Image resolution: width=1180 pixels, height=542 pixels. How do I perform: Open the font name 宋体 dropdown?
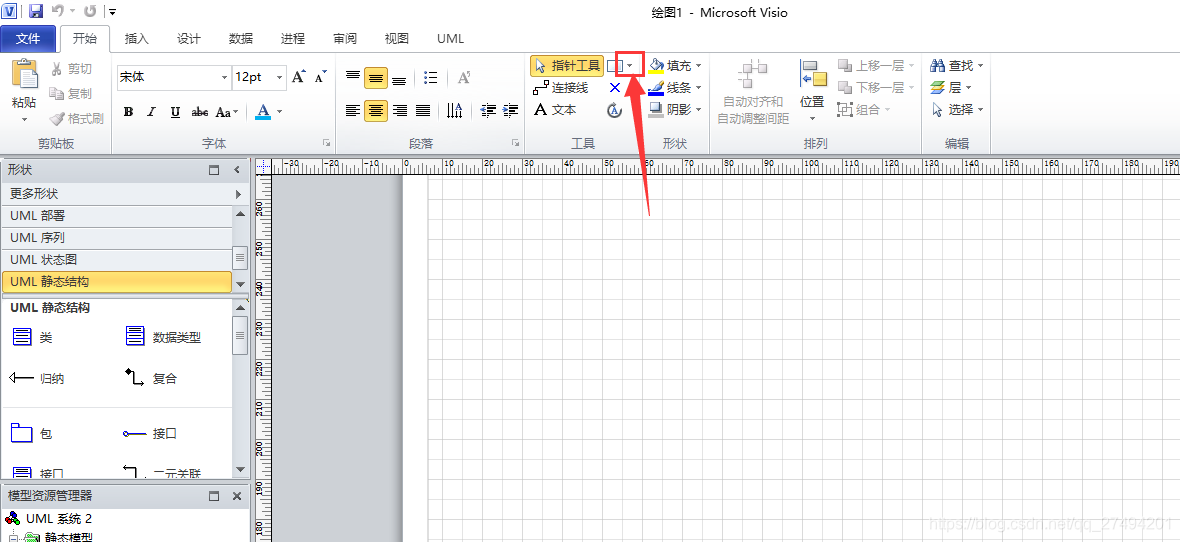point(224,78)
